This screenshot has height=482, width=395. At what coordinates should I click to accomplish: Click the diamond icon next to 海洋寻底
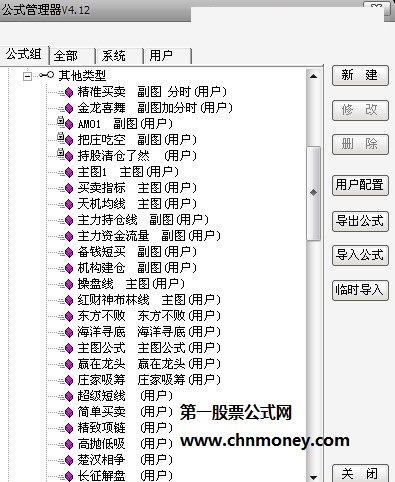coord(69,332)
